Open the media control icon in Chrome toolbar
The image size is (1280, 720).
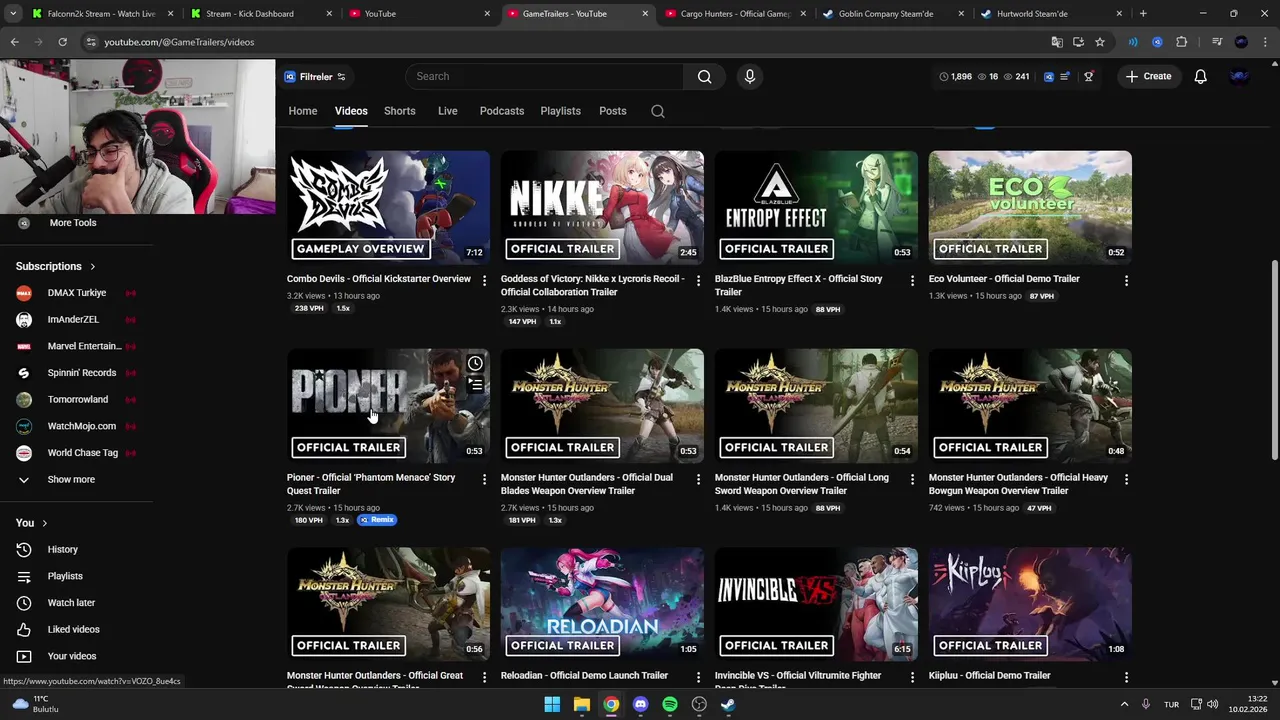(x=1216, y=42)
